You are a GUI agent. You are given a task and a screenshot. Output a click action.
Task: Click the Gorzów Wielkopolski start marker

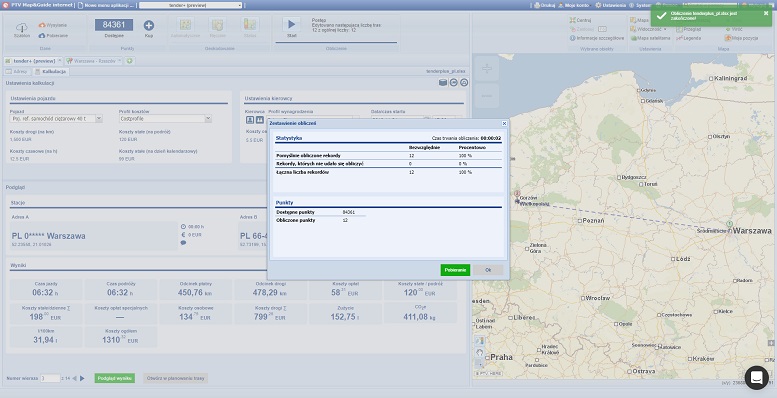[x=517, y=195]
